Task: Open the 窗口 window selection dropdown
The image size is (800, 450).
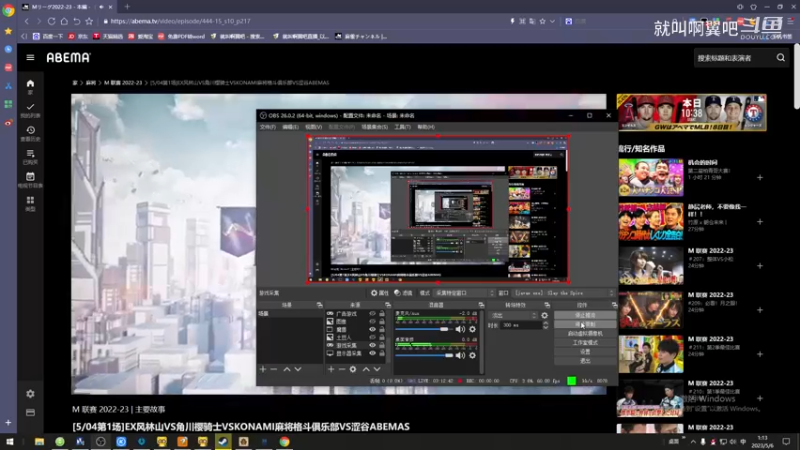Action: [564, 293]
